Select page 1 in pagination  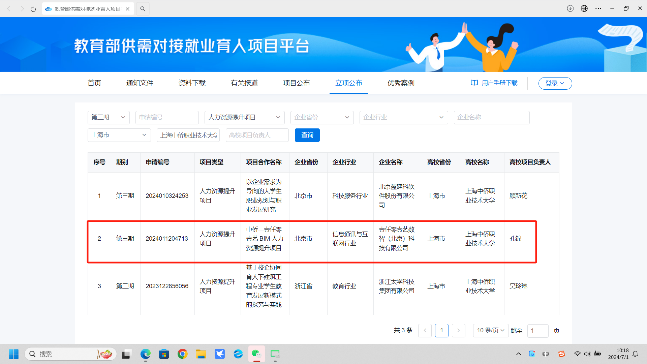click(442, 330)
